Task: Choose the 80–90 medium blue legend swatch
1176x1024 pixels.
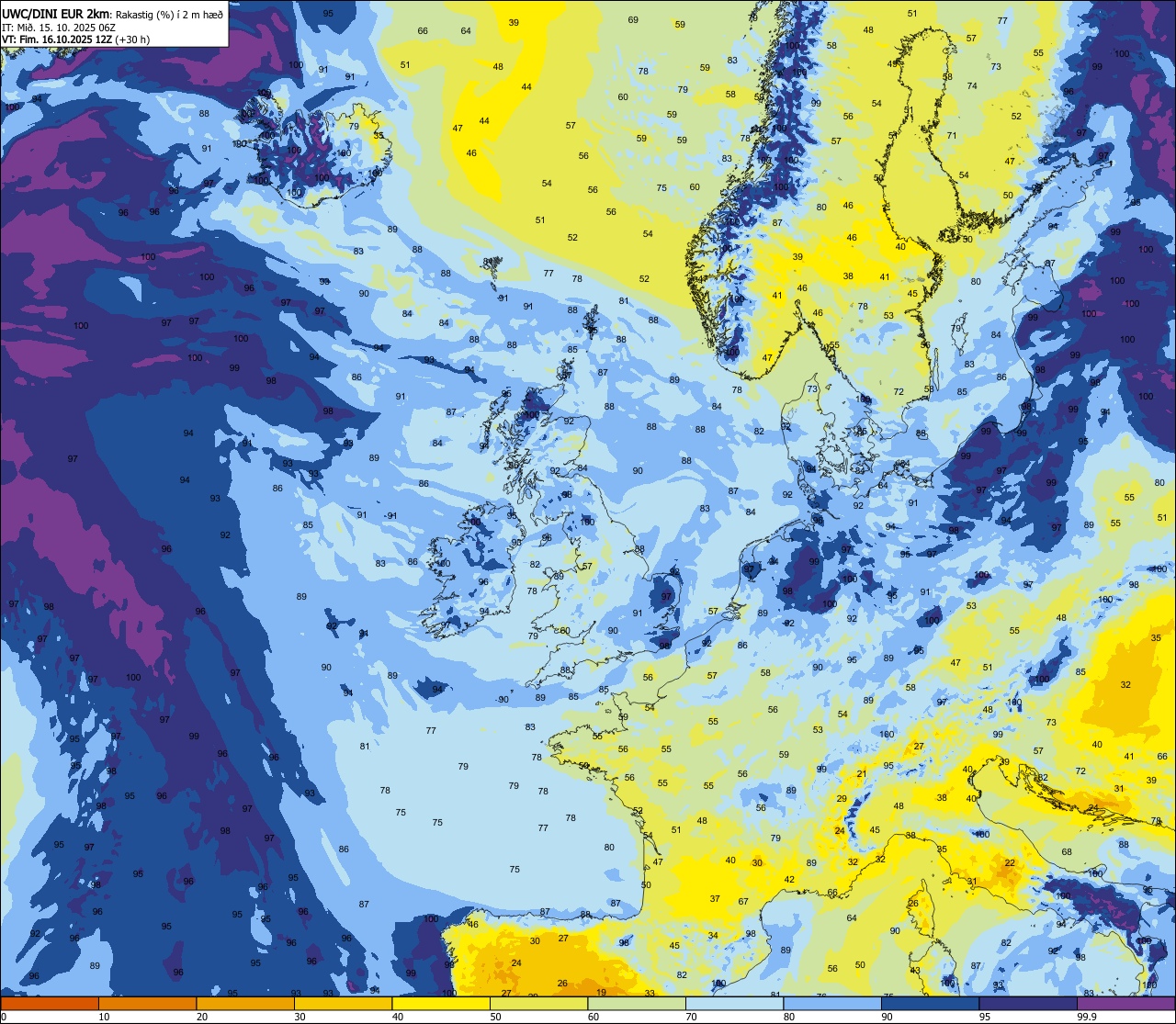Action: pos(832,1003)
